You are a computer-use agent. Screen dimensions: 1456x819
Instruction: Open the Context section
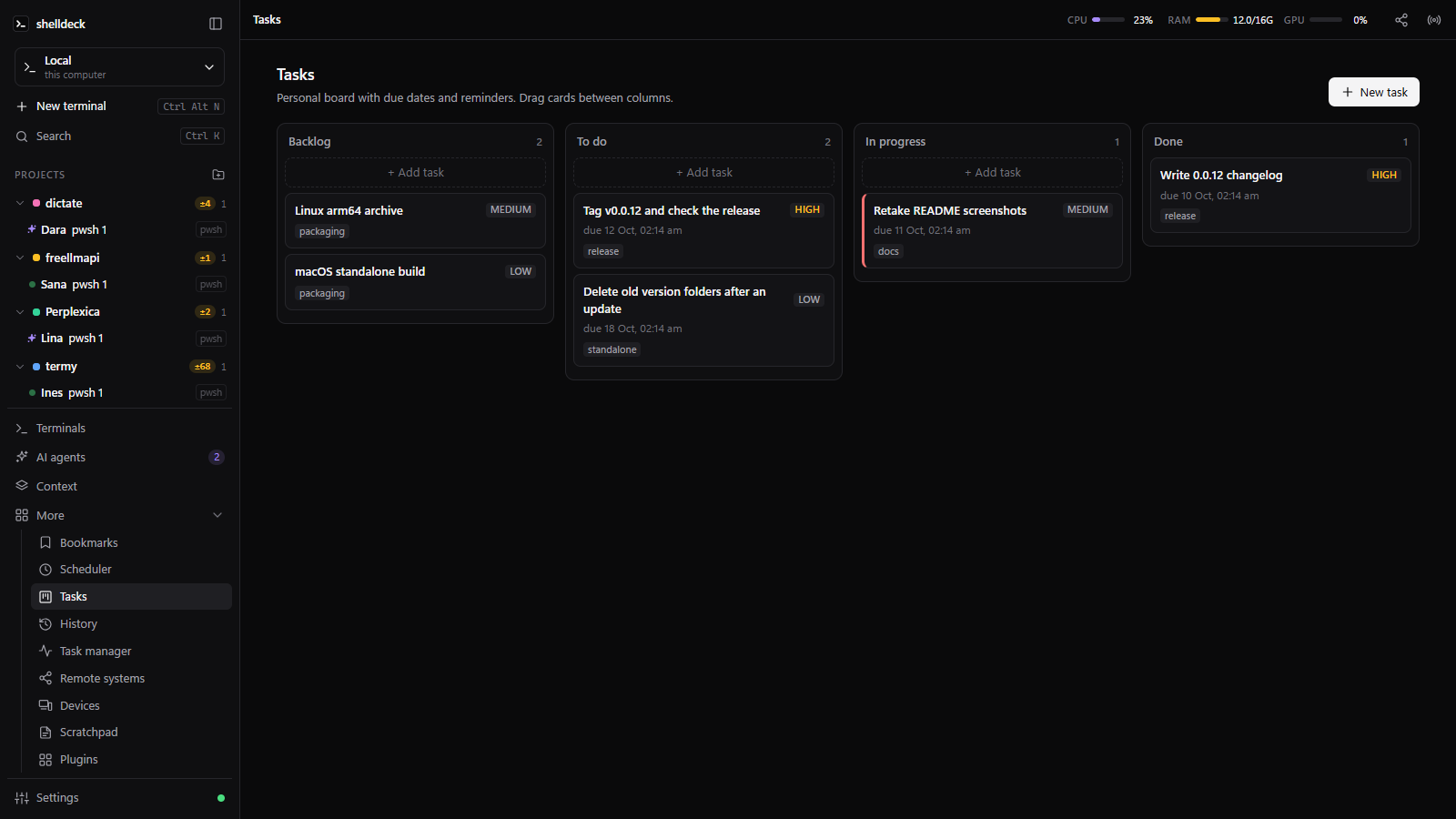(119, 487)
